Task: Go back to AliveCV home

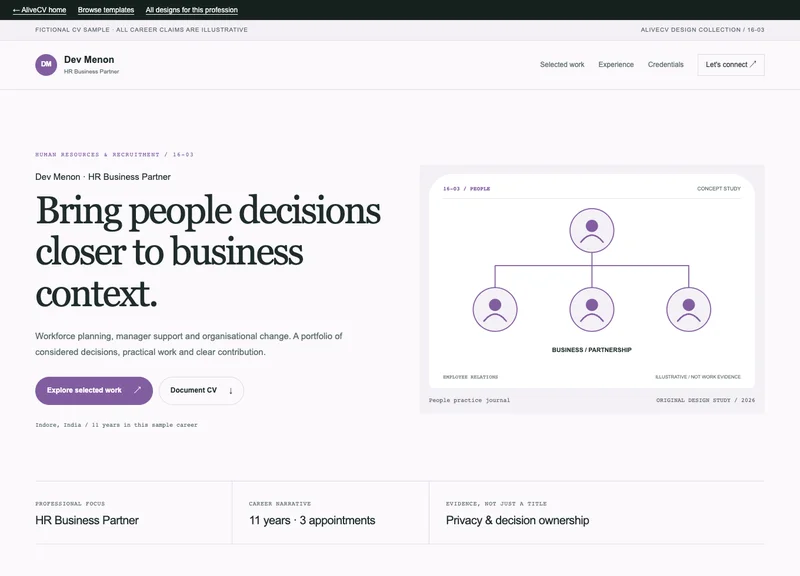Action: pyautogui.click(x=39, y=10)
